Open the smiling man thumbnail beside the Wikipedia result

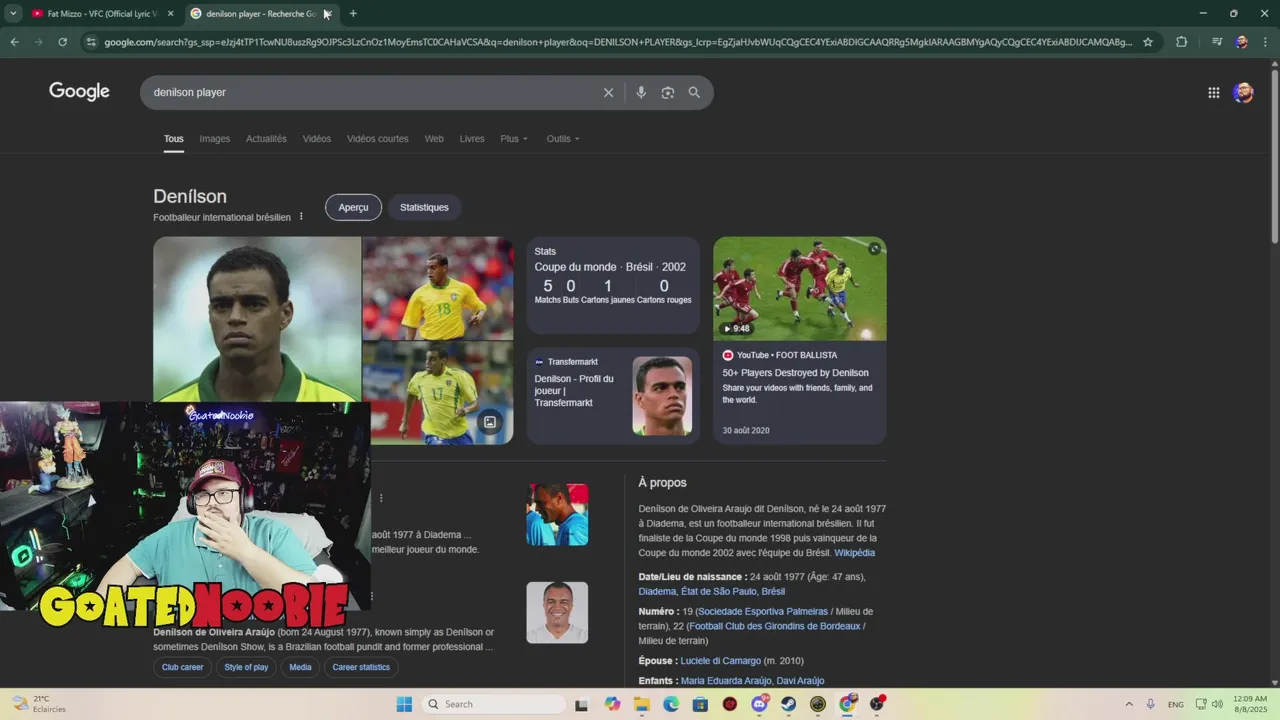click(557, 612)
